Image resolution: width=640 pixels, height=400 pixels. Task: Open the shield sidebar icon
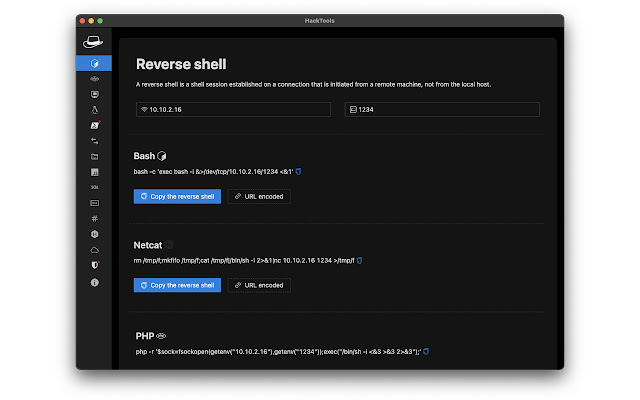(x=95, y=265)
